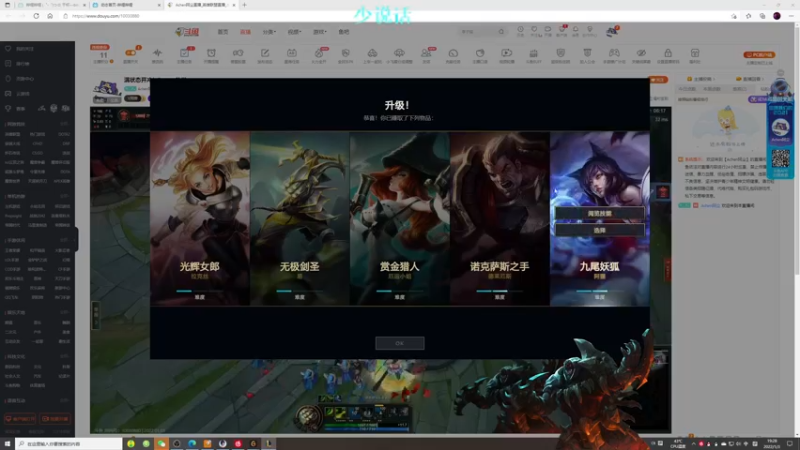This screenshot has height=450, width=800.
Task: Open the 鱼吧 nav item
Action: tap(344, 32)
